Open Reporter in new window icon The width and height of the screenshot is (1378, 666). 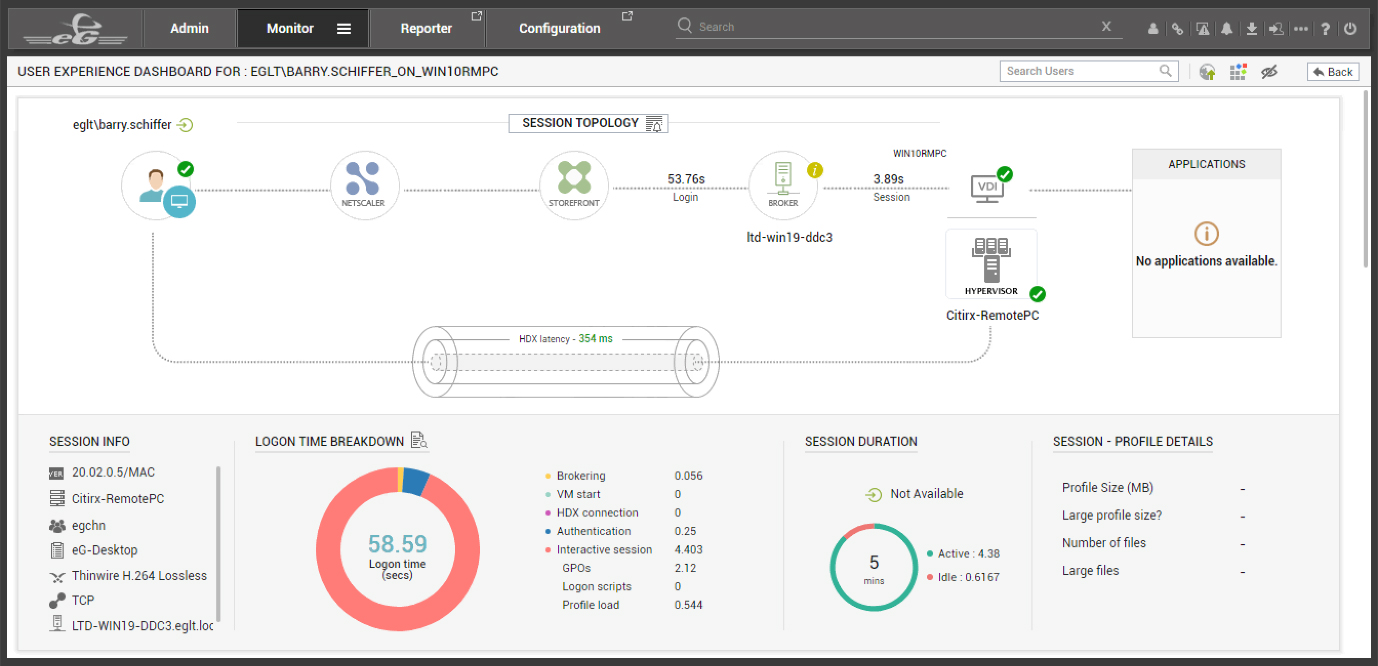coord(476,16)
